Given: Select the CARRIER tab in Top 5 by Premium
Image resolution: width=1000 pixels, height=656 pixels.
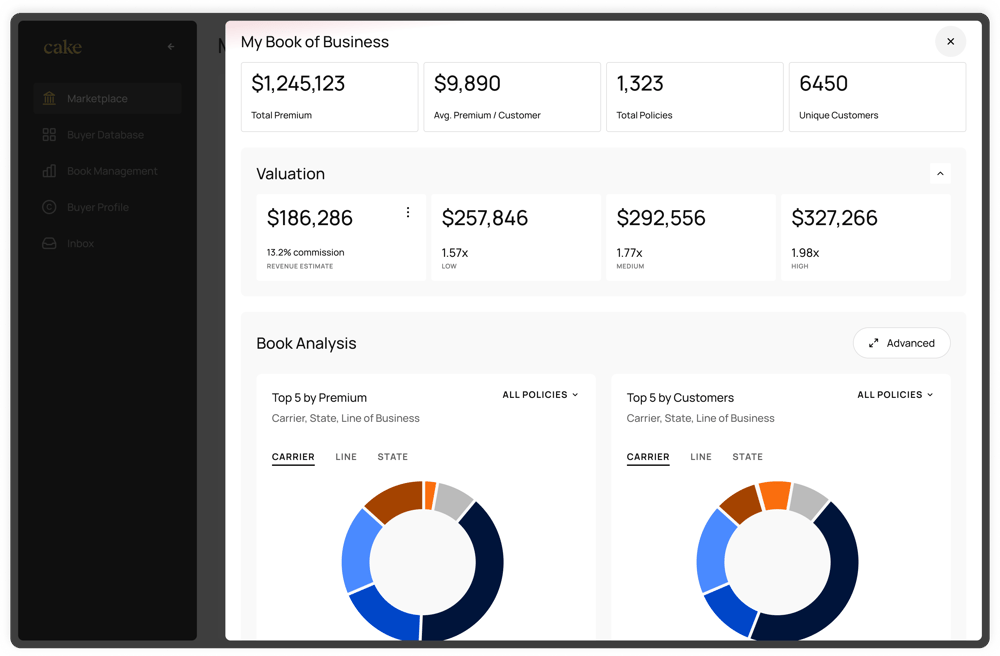Looking at the screenshot, I should pyautogui.click(x=293, y=456).
